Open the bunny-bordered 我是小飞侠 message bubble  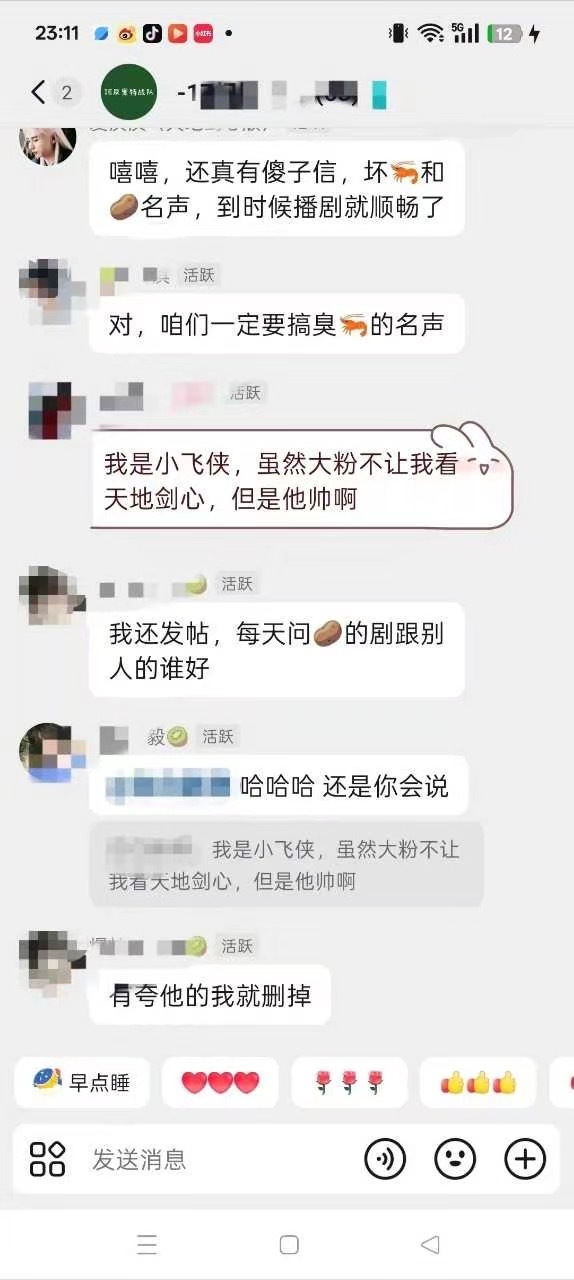[x=301, y=478]
